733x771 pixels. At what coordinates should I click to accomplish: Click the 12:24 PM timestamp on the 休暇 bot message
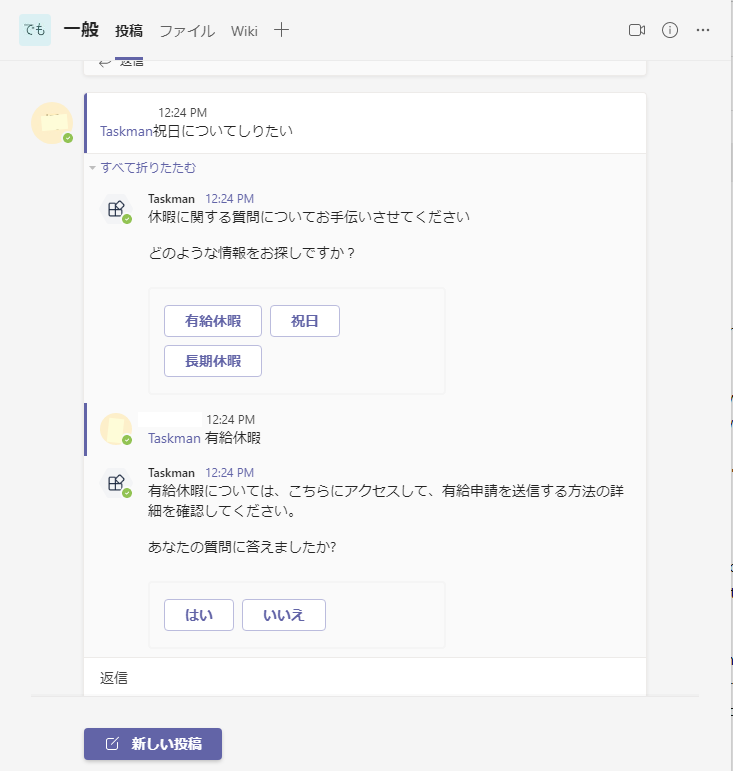click(x=230, y=199)
